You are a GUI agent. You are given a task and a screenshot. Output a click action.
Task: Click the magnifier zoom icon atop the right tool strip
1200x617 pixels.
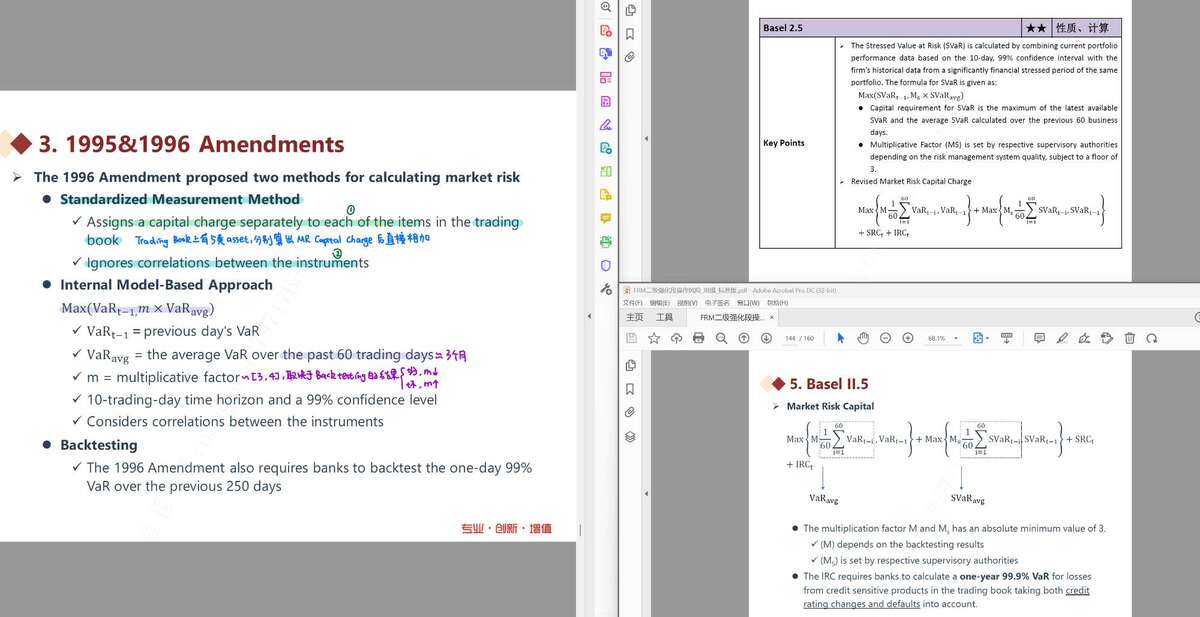pos(605,7)
